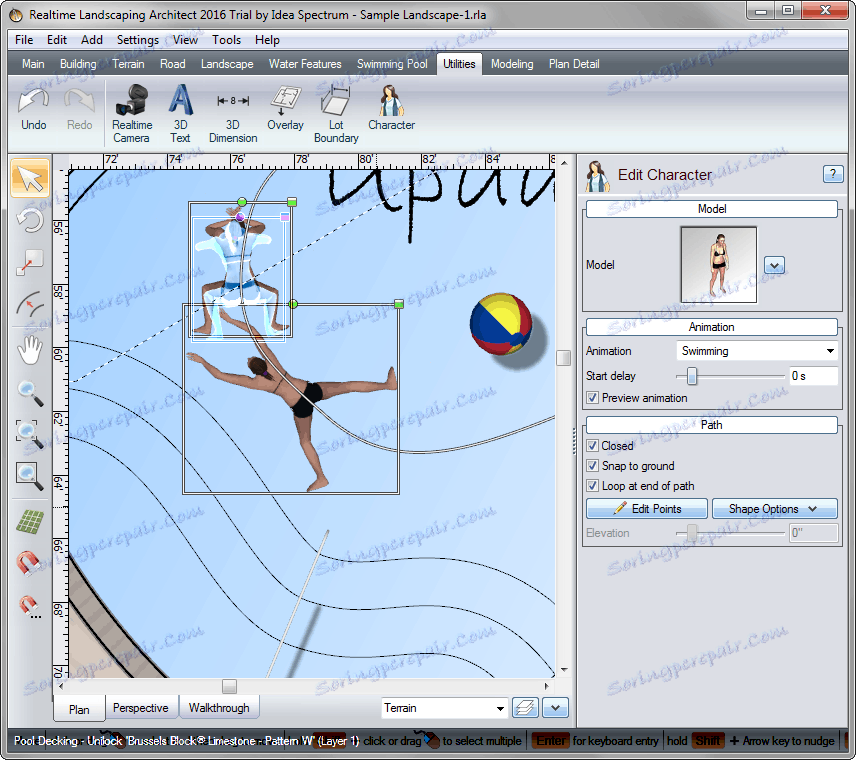The image size is (856, 760).
Task: Toggle Snap to ground checkbox
Action: 592,466
